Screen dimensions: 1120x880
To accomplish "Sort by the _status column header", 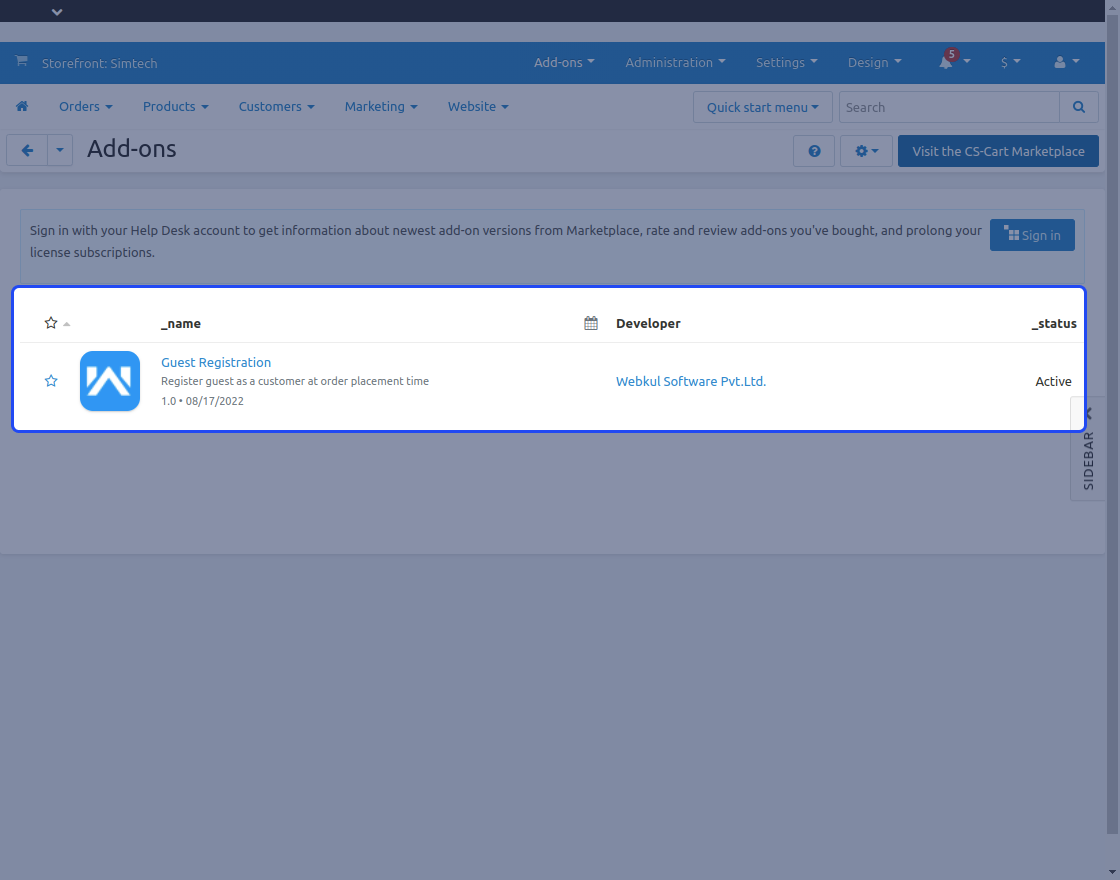I will (1054, 324).
